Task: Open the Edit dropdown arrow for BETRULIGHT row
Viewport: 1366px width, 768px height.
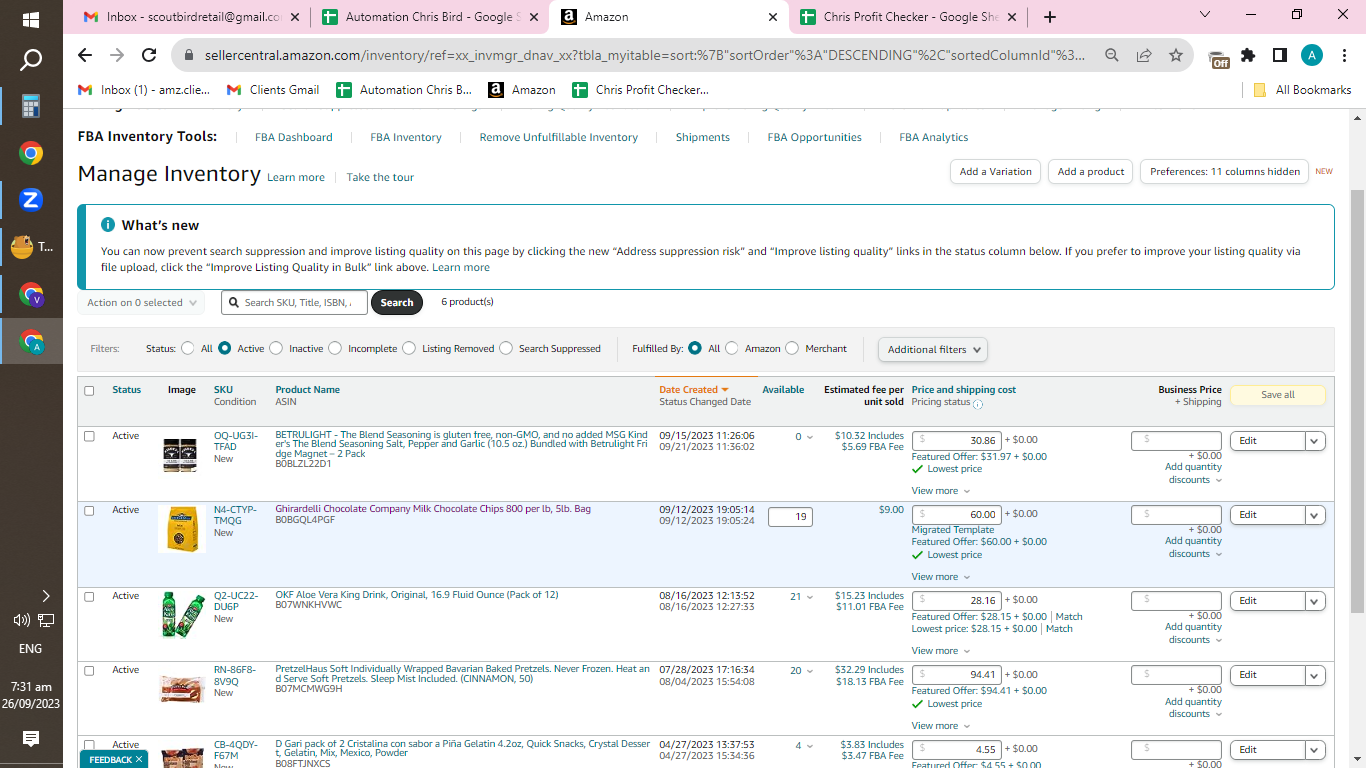Action: click(1315, 441)
